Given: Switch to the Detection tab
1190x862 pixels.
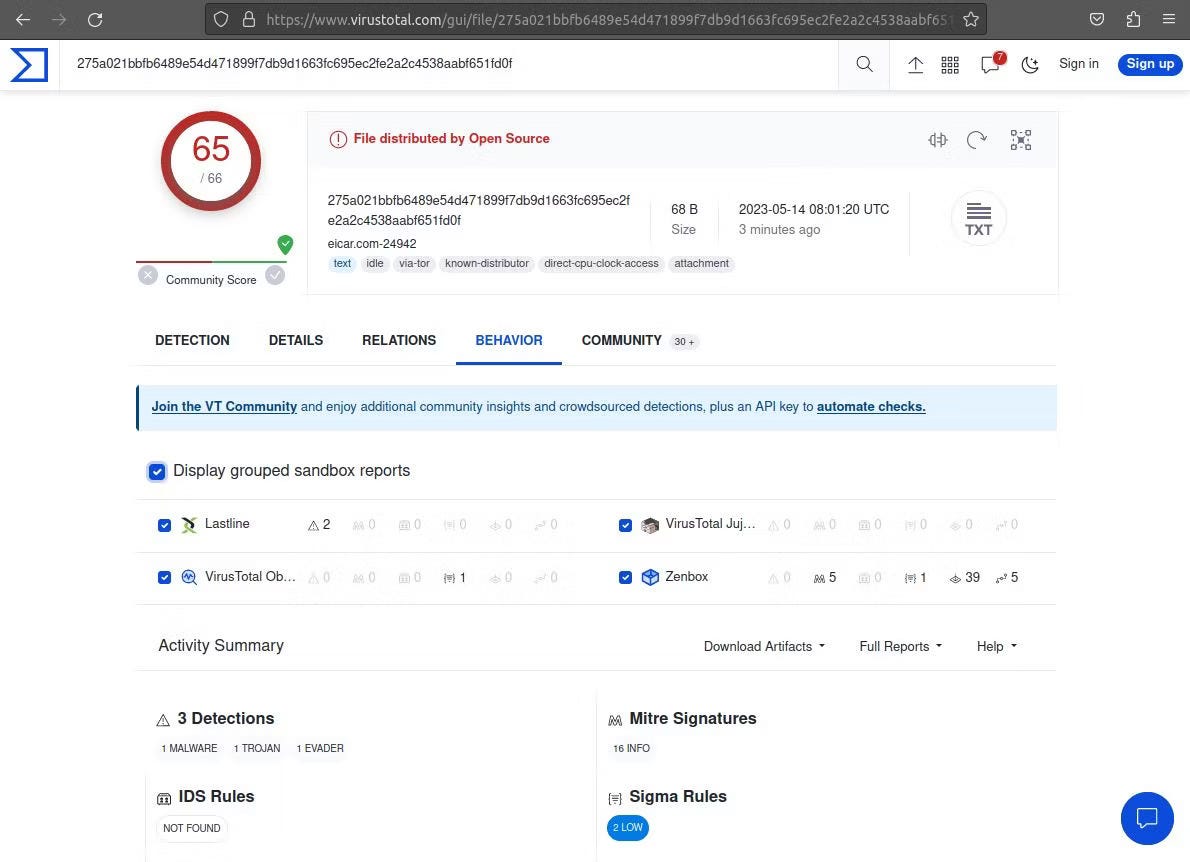Looking at the screenshot, I should 192,340.
